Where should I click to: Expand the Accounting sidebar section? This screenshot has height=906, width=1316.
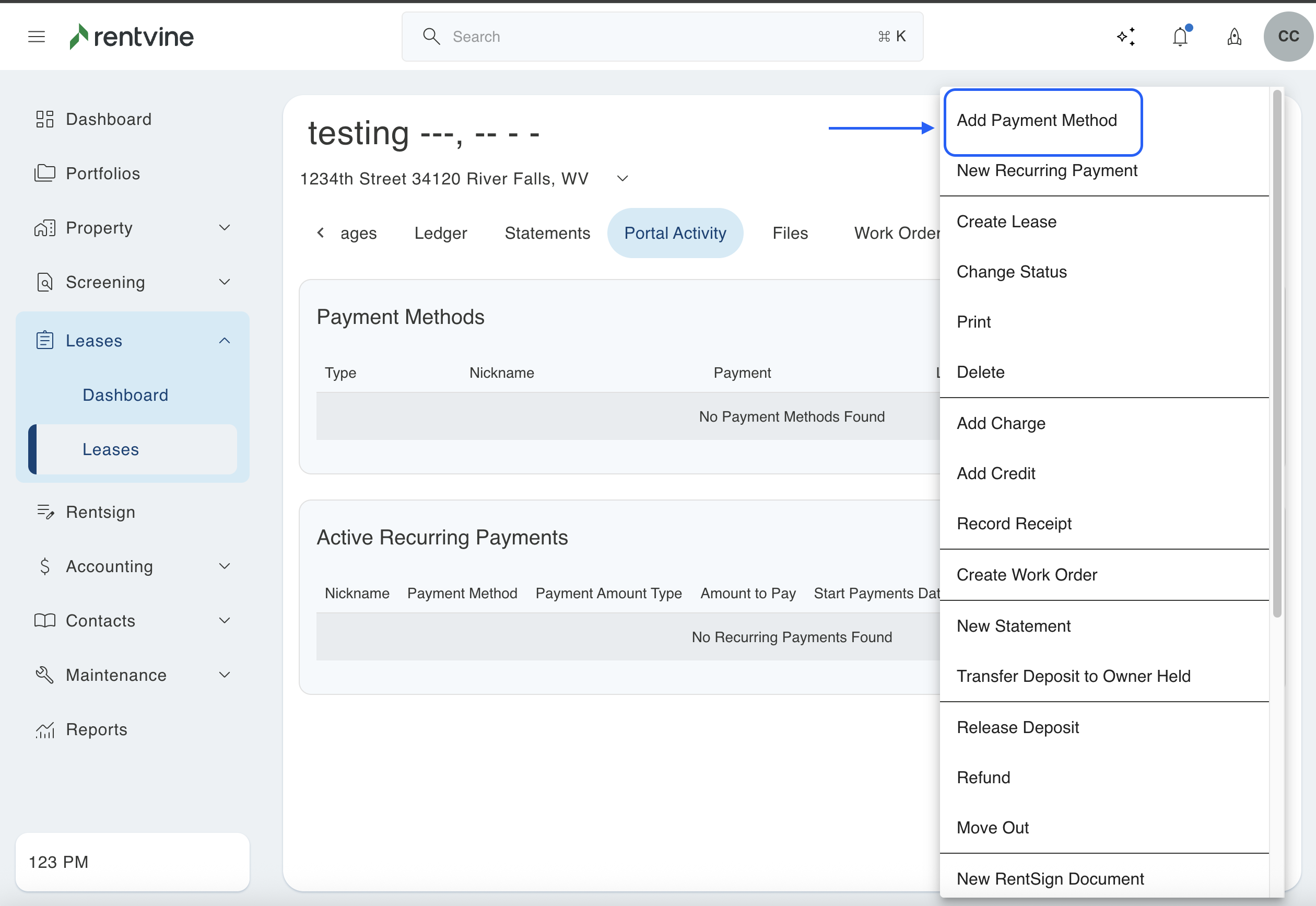click(x=225, y=566)
